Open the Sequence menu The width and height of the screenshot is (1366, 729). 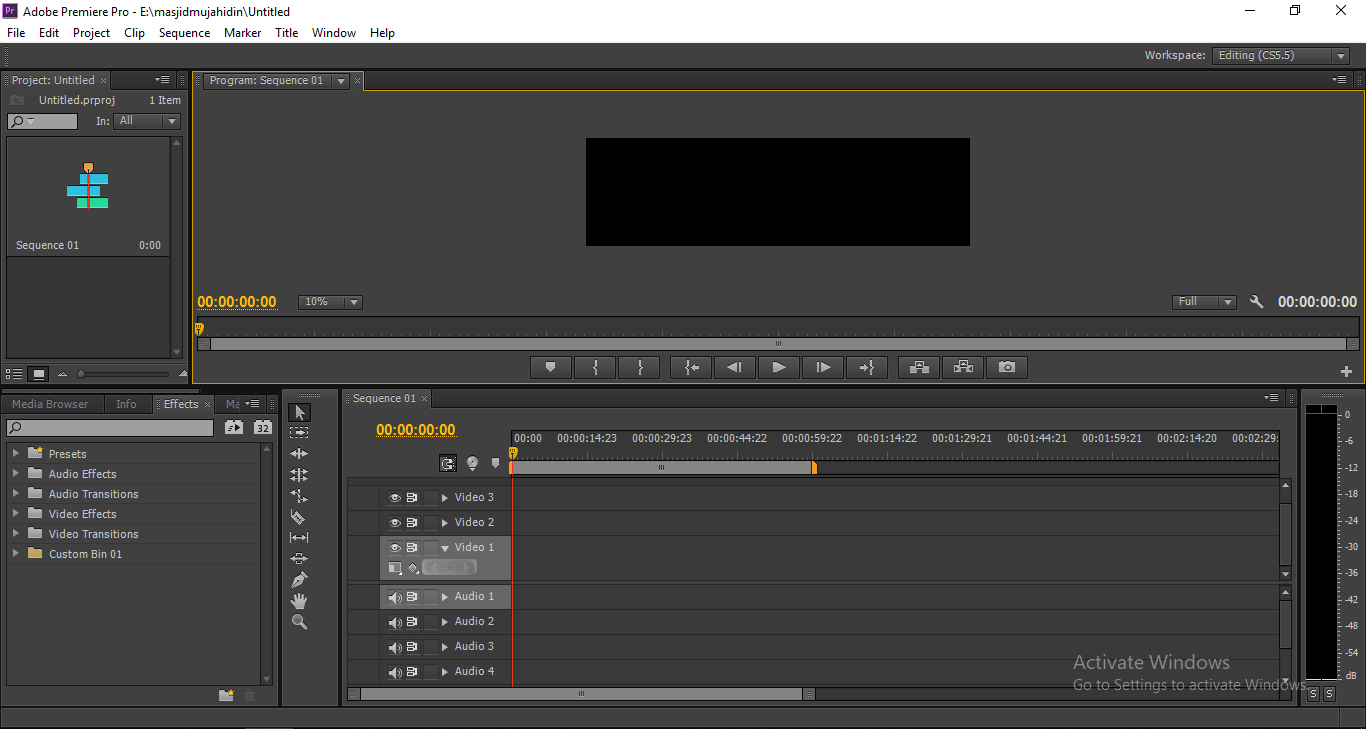[184, 32]
